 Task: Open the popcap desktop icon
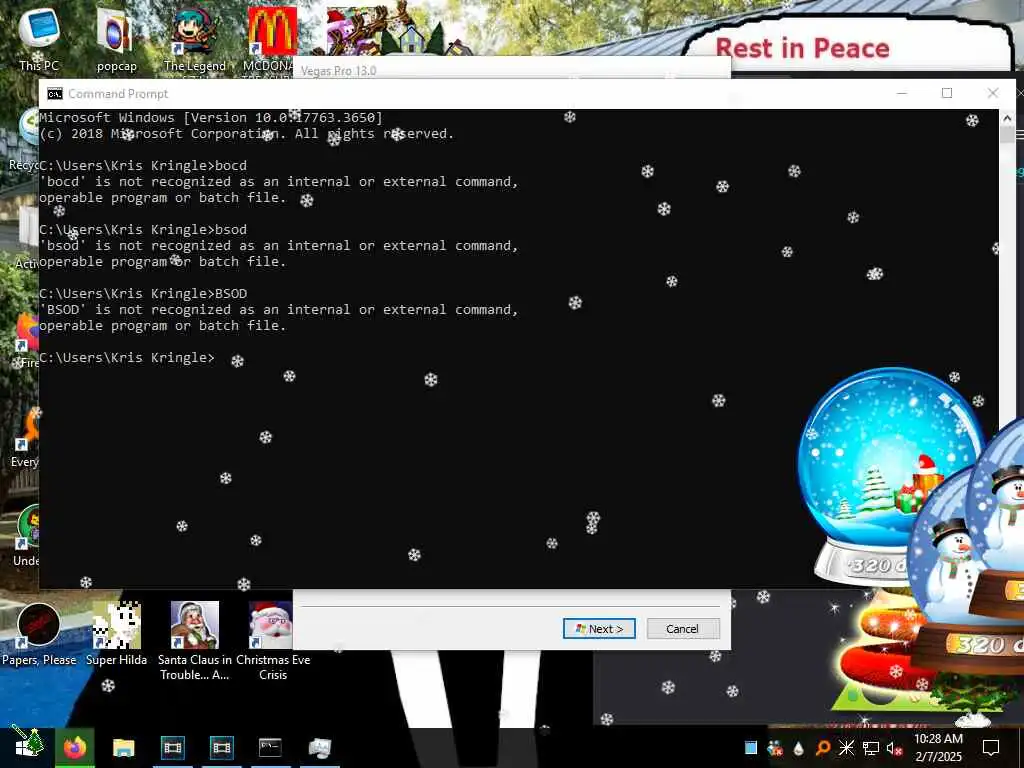click(116, 39)
